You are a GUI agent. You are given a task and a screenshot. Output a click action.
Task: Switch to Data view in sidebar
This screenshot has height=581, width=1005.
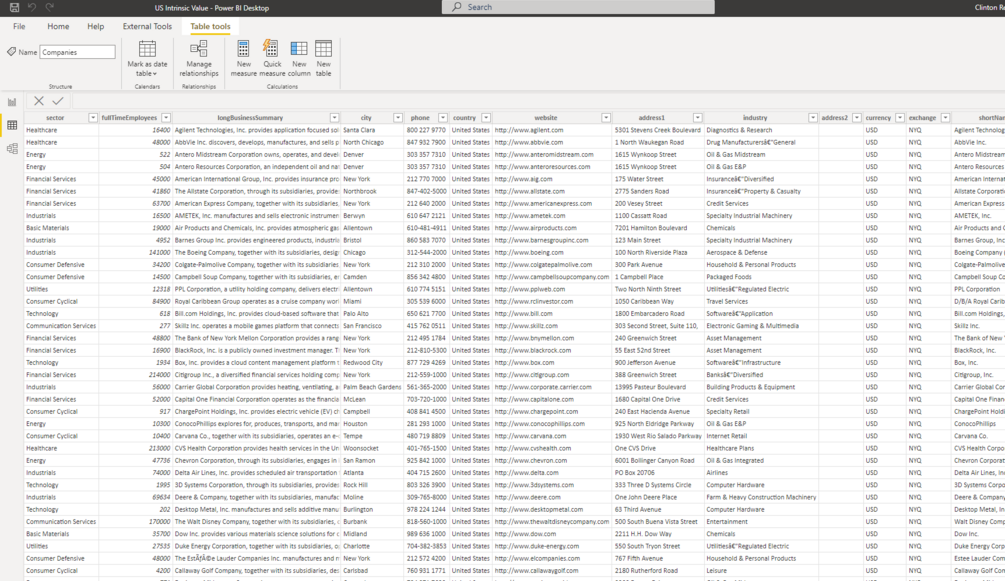pyautogui.click(x=12, y=125)
